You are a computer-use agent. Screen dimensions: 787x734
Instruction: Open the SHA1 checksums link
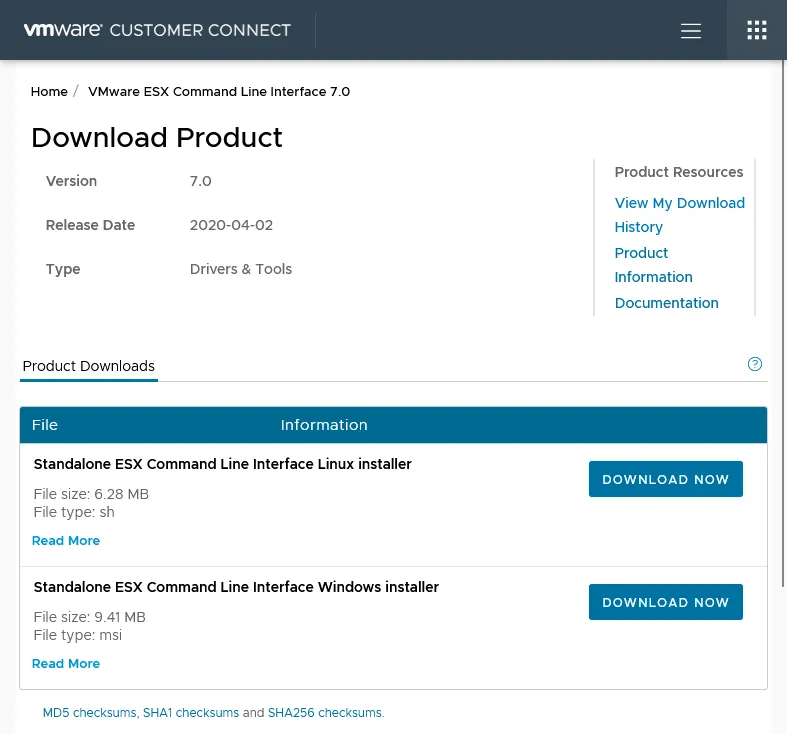click(x=191, y=713)
